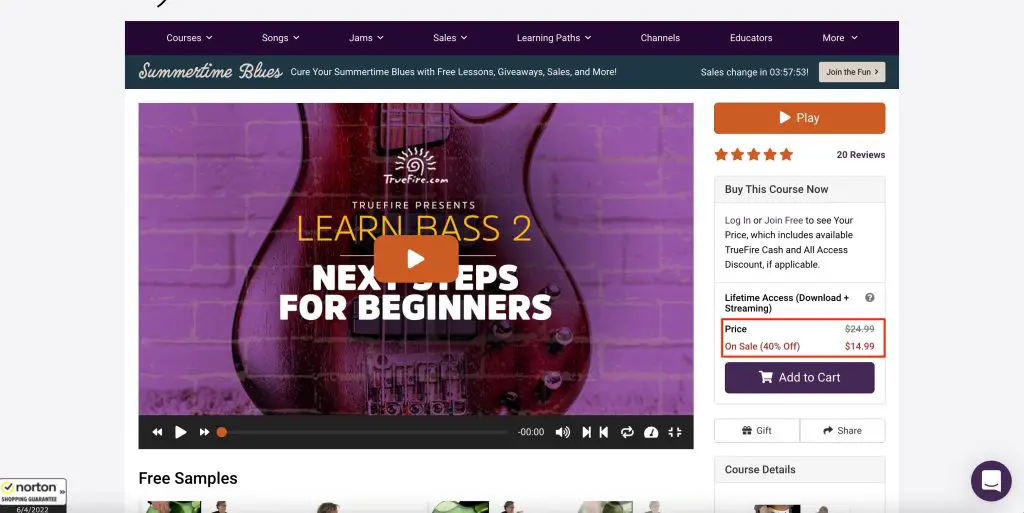Click the Course Details header
The image size is (1024, 513).
799,470
